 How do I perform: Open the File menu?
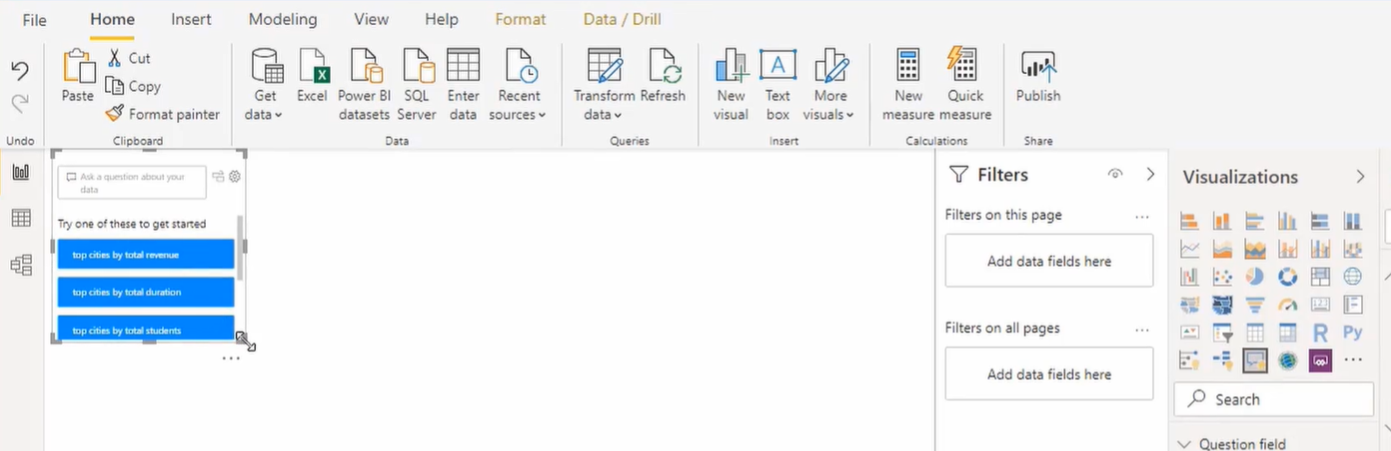click(x=35, y=20)
